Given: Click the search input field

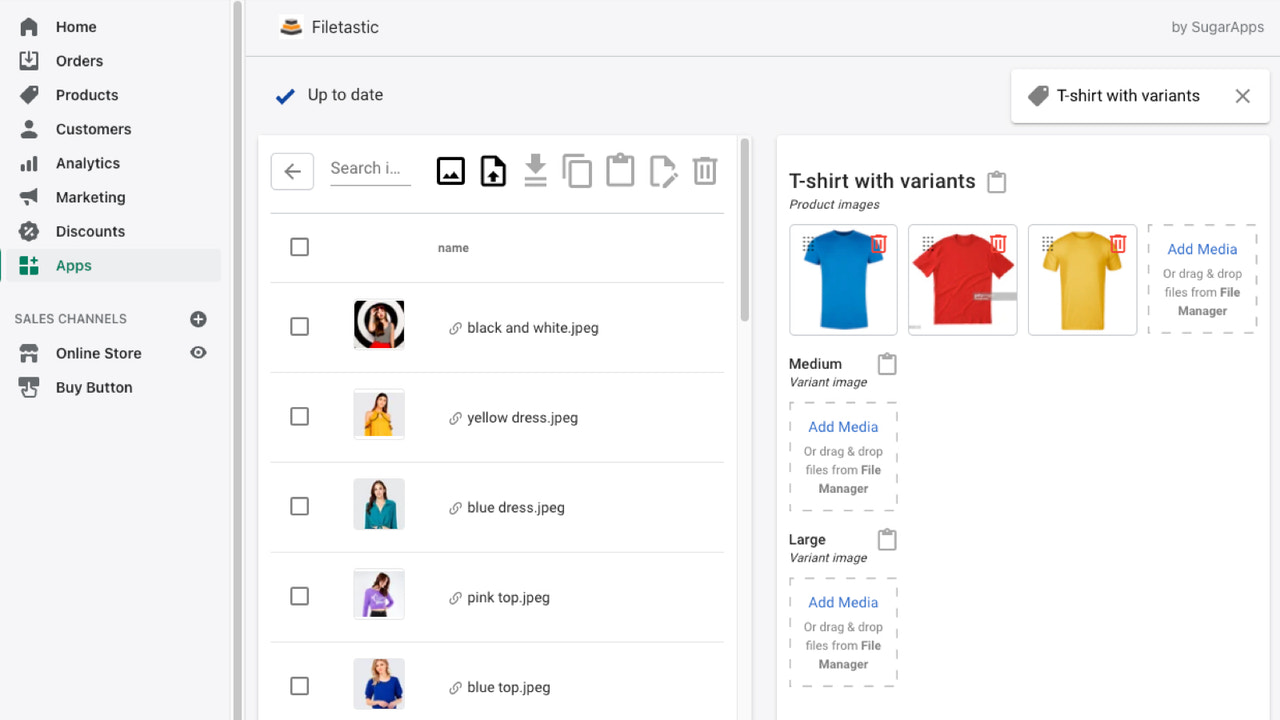Looking at the screenshot, I should pos(370,168).
